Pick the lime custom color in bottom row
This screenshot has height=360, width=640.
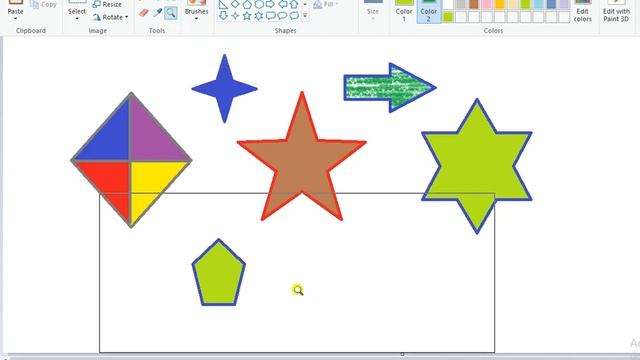[x=448, y=17]
